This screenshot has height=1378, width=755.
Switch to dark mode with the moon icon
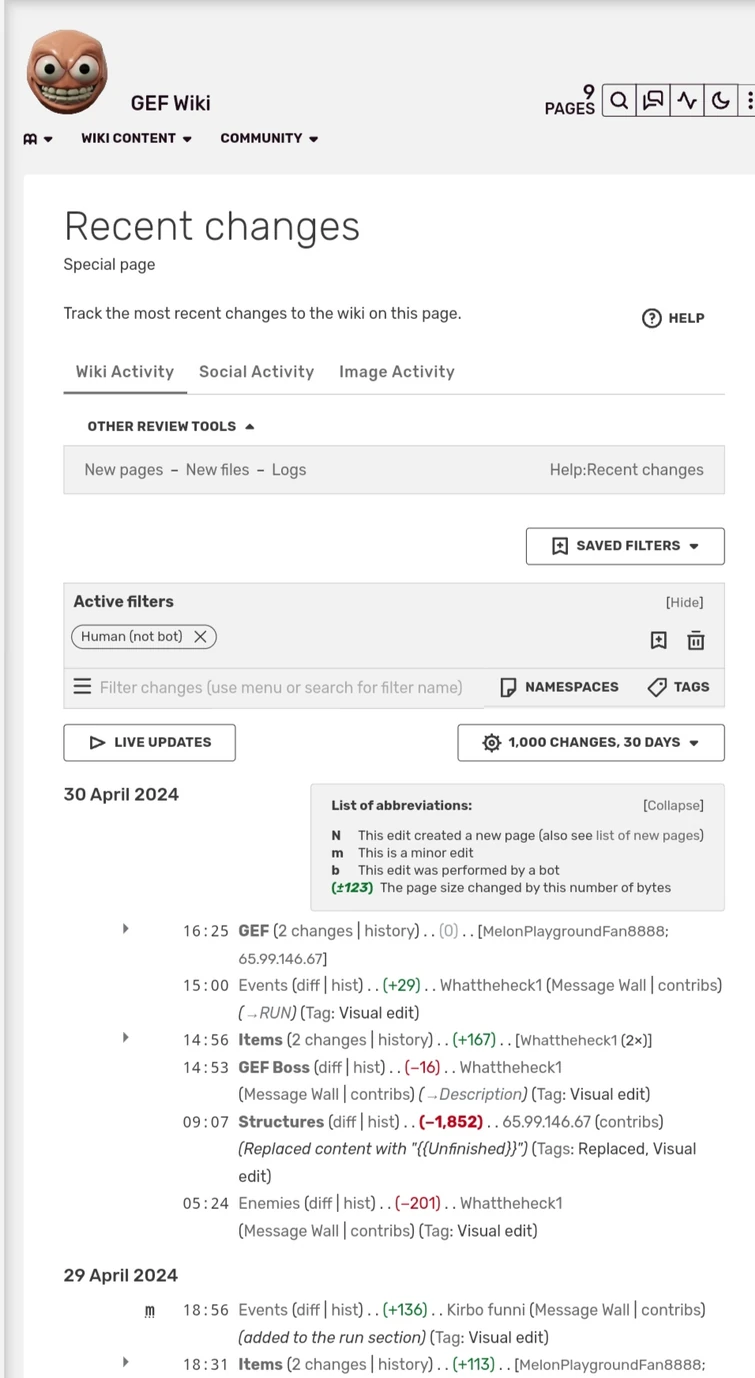(x=721, y=100)
